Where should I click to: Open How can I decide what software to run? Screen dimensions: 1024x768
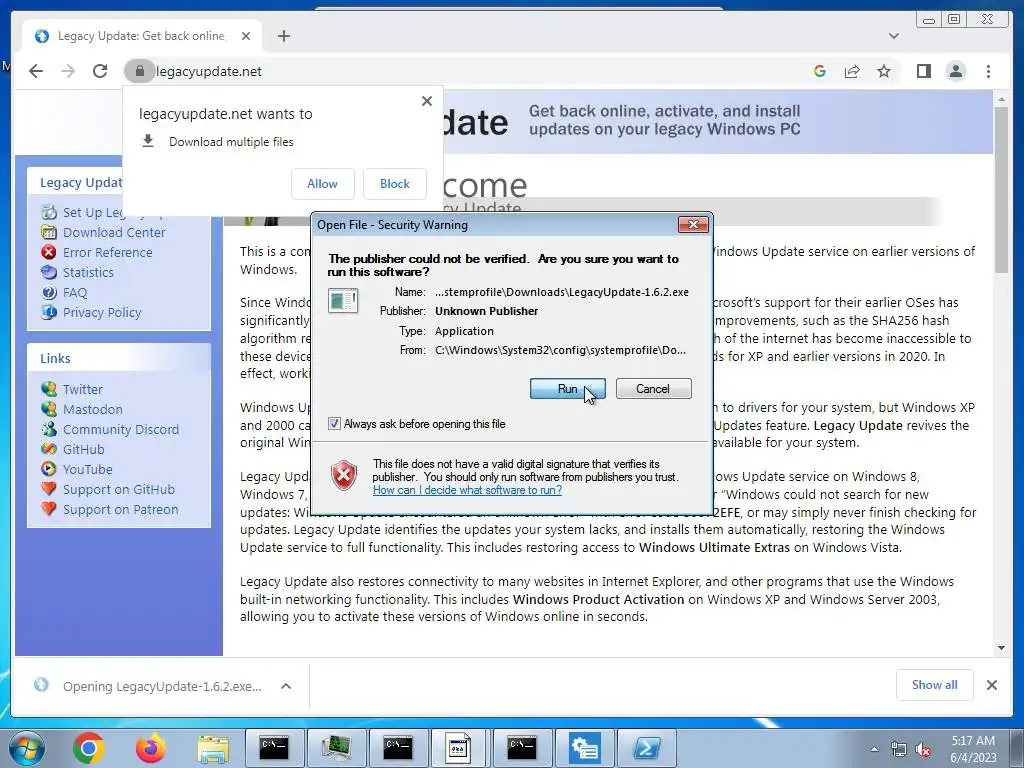467,490
